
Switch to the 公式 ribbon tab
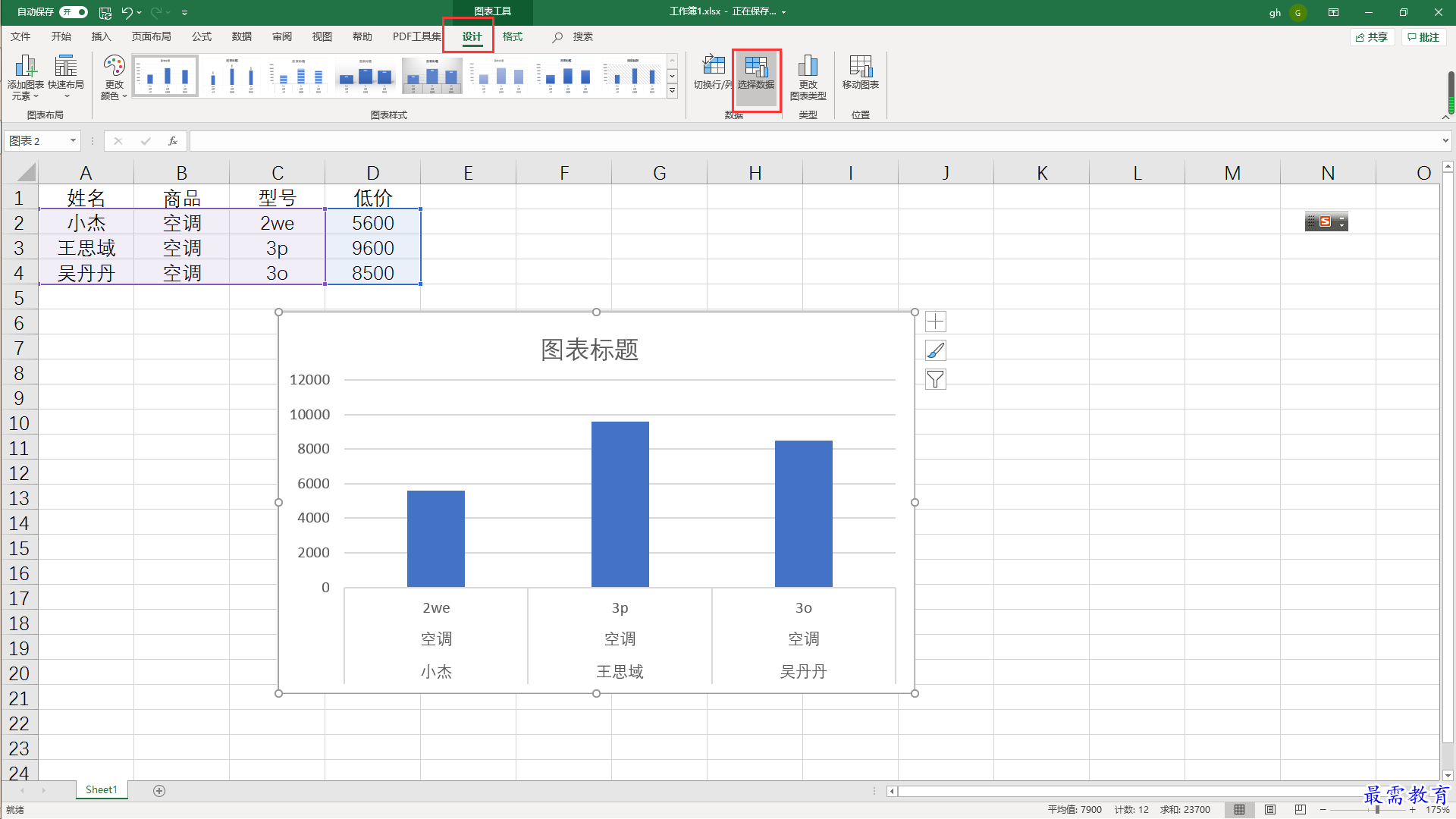point(202,36)
